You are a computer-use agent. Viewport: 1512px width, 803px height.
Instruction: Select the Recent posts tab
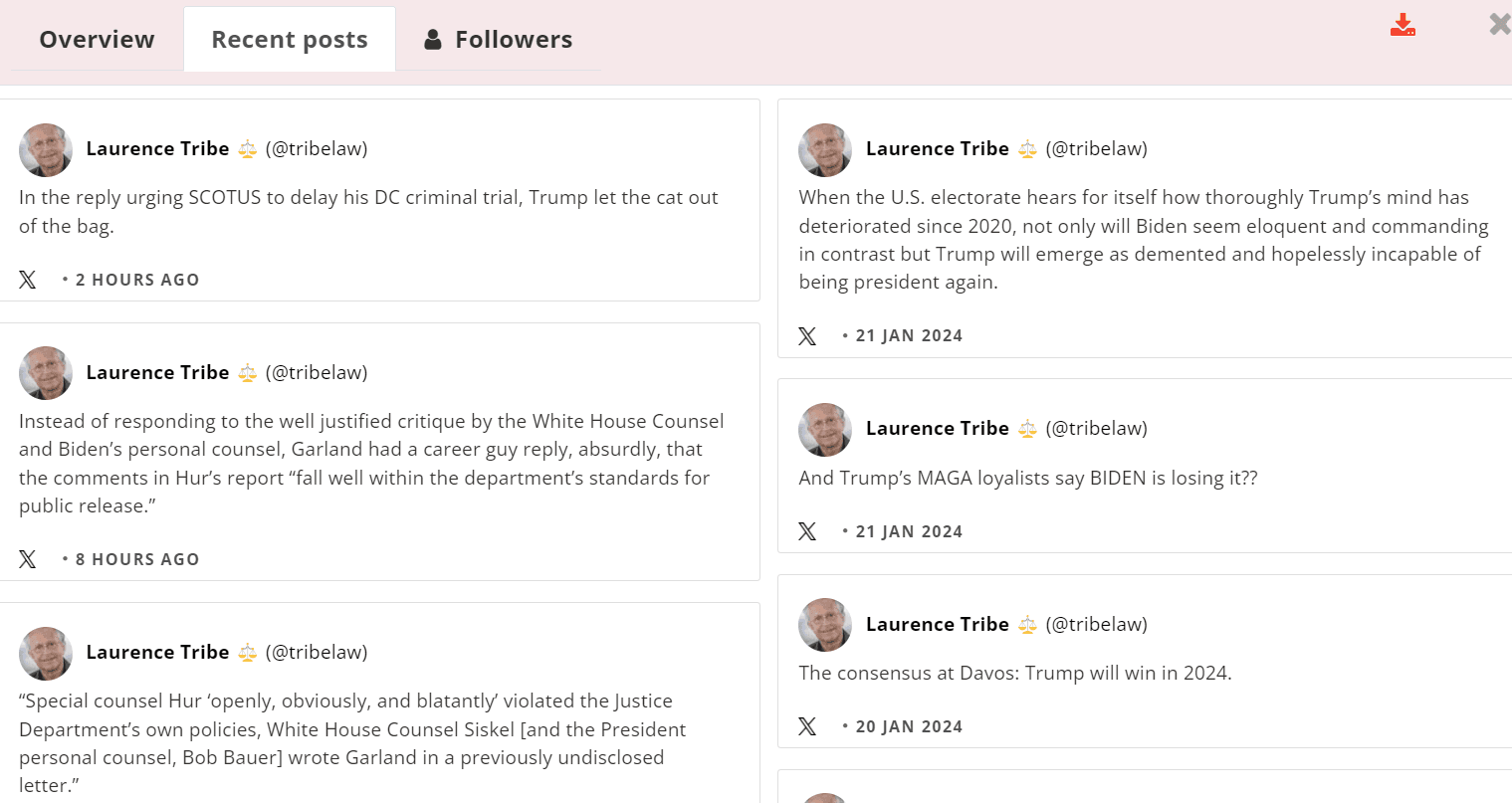(x=290, y=40)
